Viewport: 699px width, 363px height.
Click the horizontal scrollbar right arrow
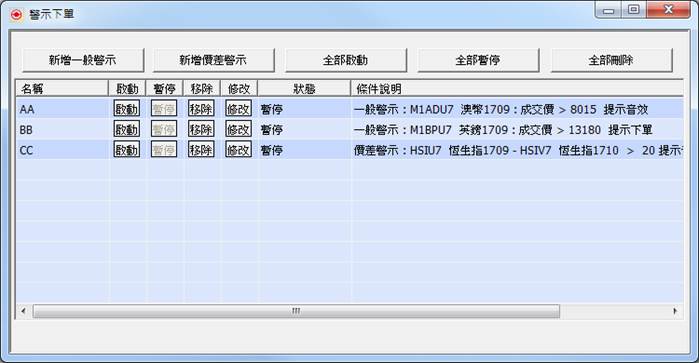pyautogui.click(x=675, y=311)
